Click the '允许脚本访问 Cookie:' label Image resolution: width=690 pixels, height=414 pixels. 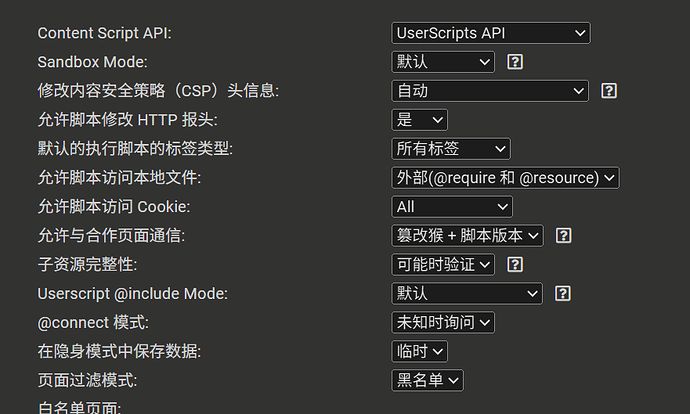coord(114,207)
